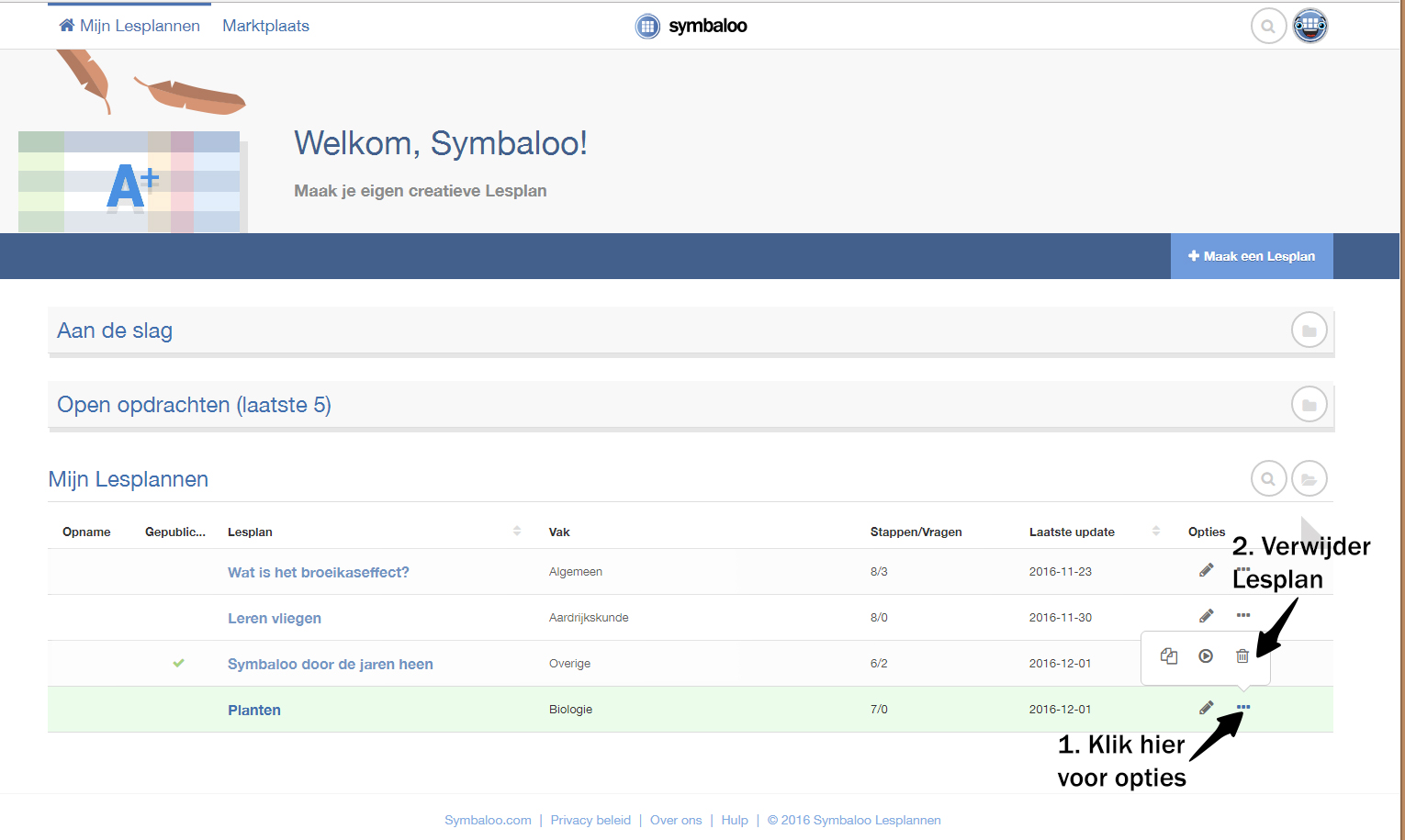Edit the Planten lesplan with pencil icon
1405x840 pixels.
click(1207, 708)
